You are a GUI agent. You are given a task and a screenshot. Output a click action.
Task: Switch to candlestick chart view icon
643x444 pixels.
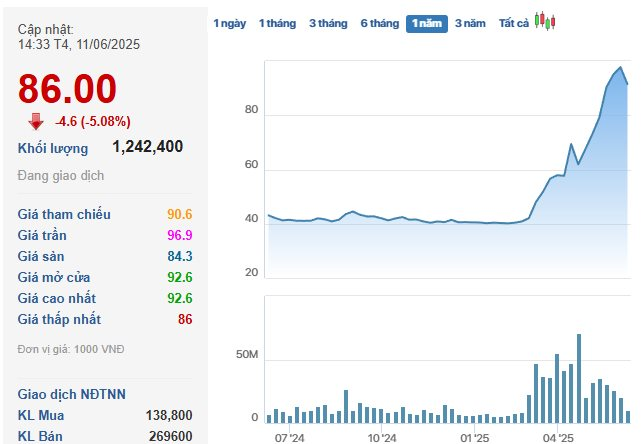[545, 21]
